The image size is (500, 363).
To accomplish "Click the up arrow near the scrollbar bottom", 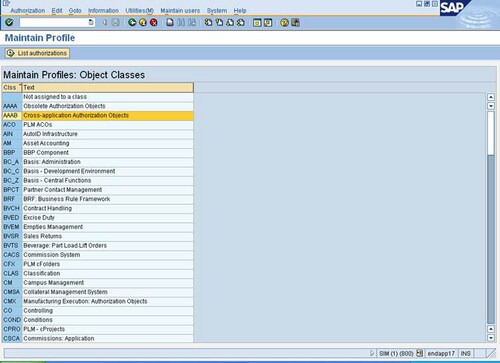I will point(491,329).
